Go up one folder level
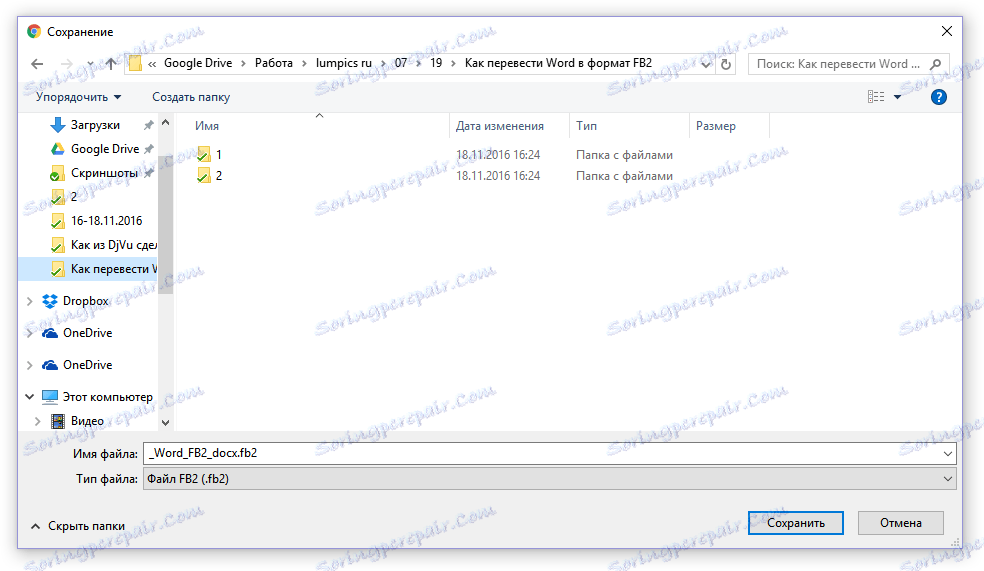 click(111, 64)
